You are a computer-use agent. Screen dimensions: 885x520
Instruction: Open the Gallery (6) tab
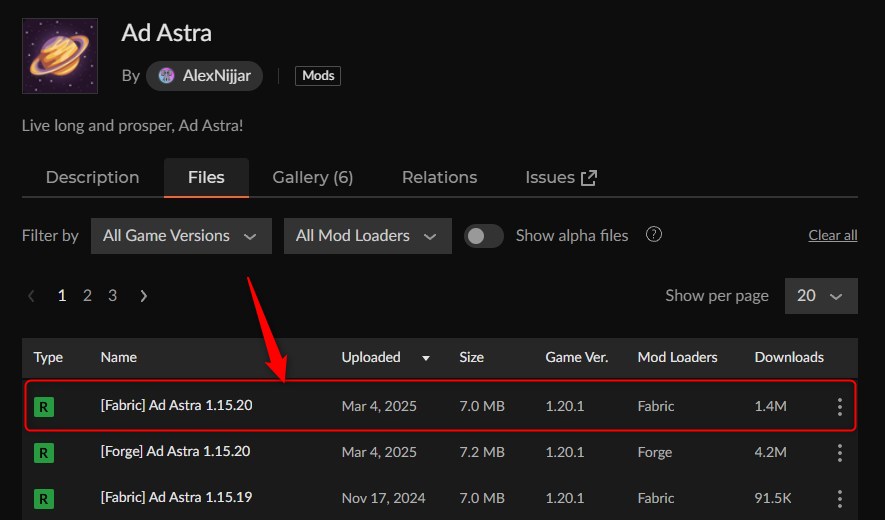click(313, 177)
